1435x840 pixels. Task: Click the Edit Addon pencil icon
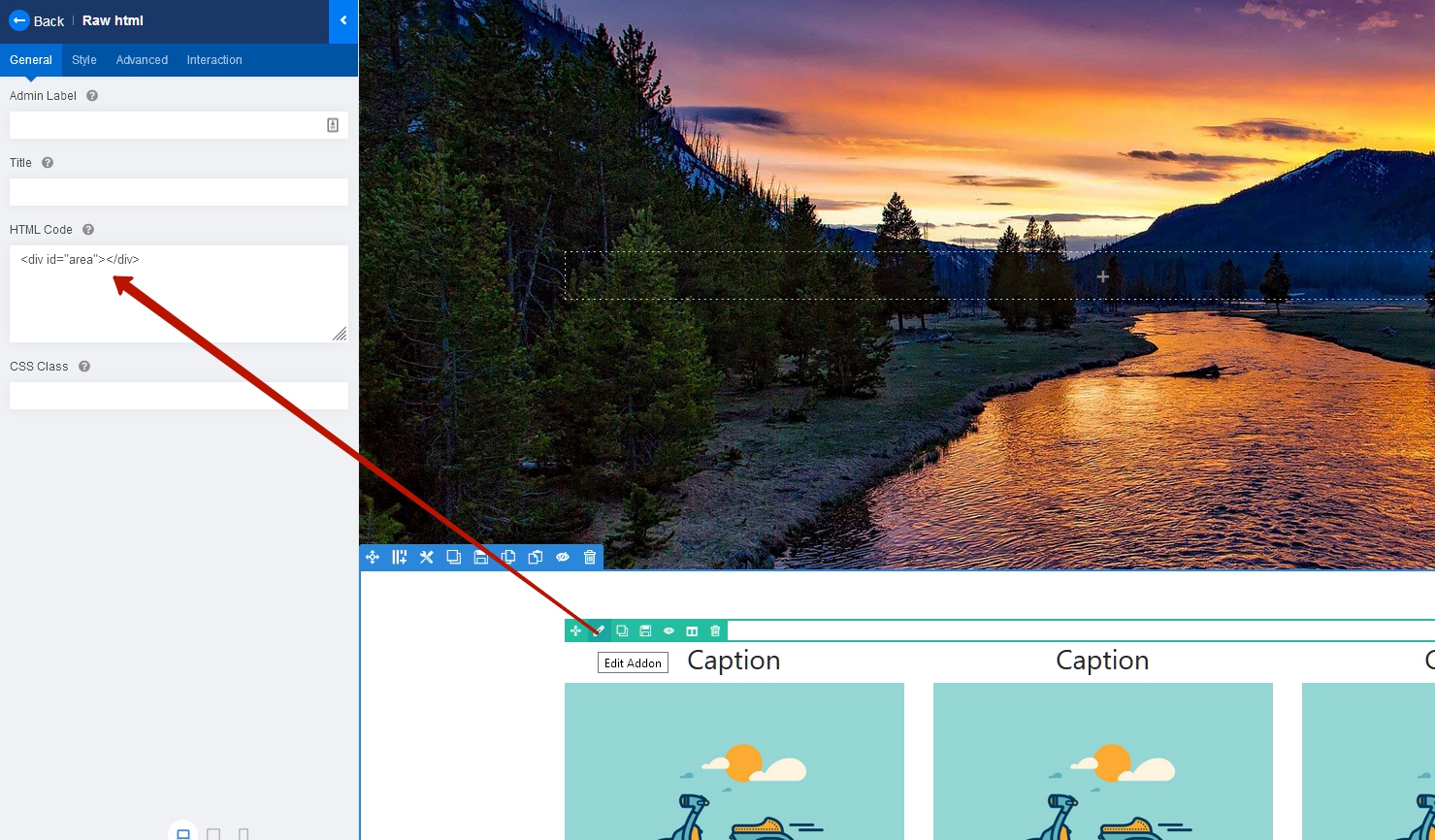[599, 630]
